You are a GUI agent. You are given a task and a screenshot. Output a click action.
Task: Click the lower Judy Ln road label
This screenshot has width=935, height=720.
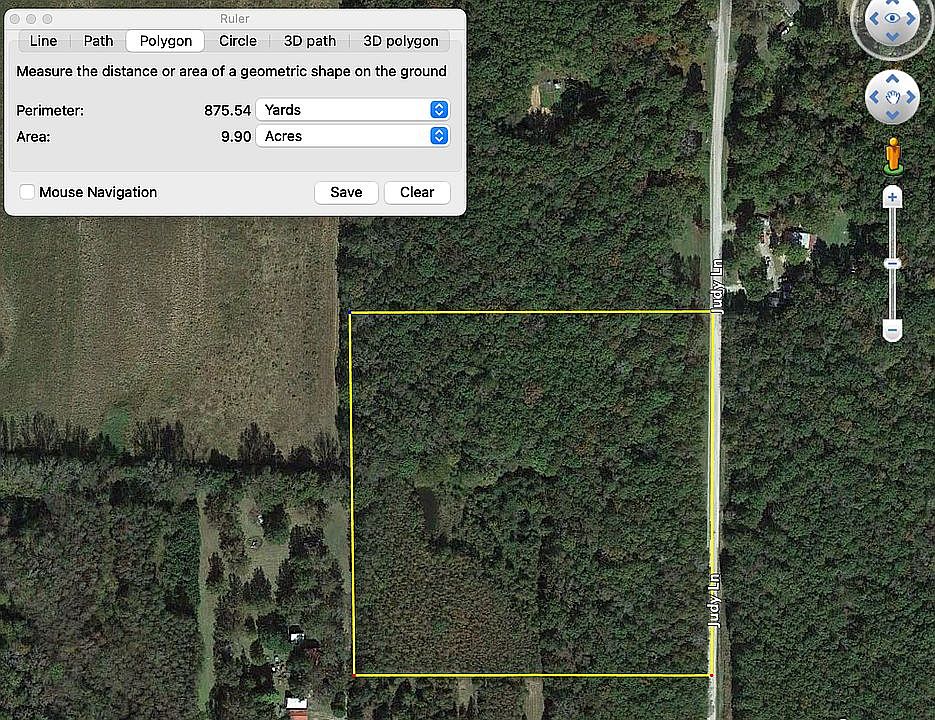click(x=715, y=600)
